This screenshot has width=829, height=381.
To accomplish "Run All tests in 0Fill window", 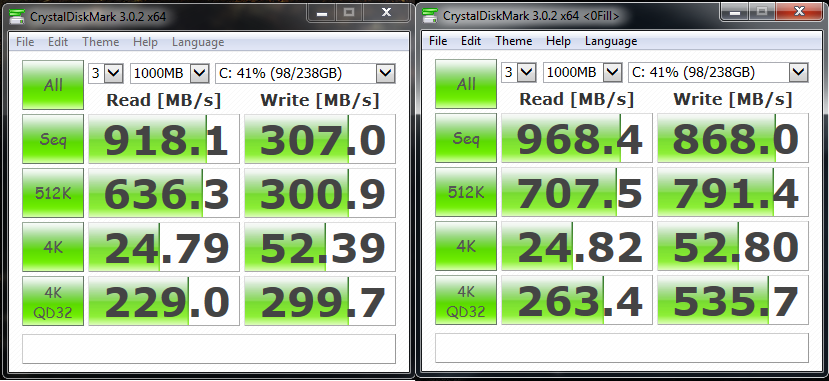I will click(x=466, y=84).
